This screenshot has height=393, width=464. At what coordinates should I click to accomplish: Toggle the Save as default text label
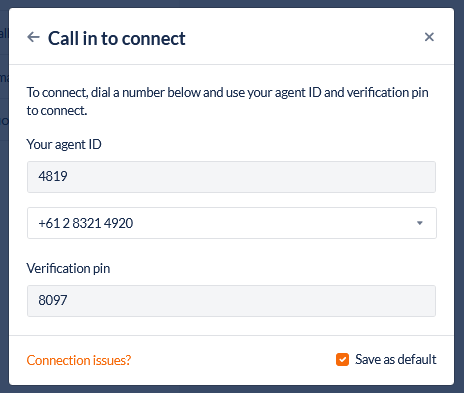coord(396,359)
